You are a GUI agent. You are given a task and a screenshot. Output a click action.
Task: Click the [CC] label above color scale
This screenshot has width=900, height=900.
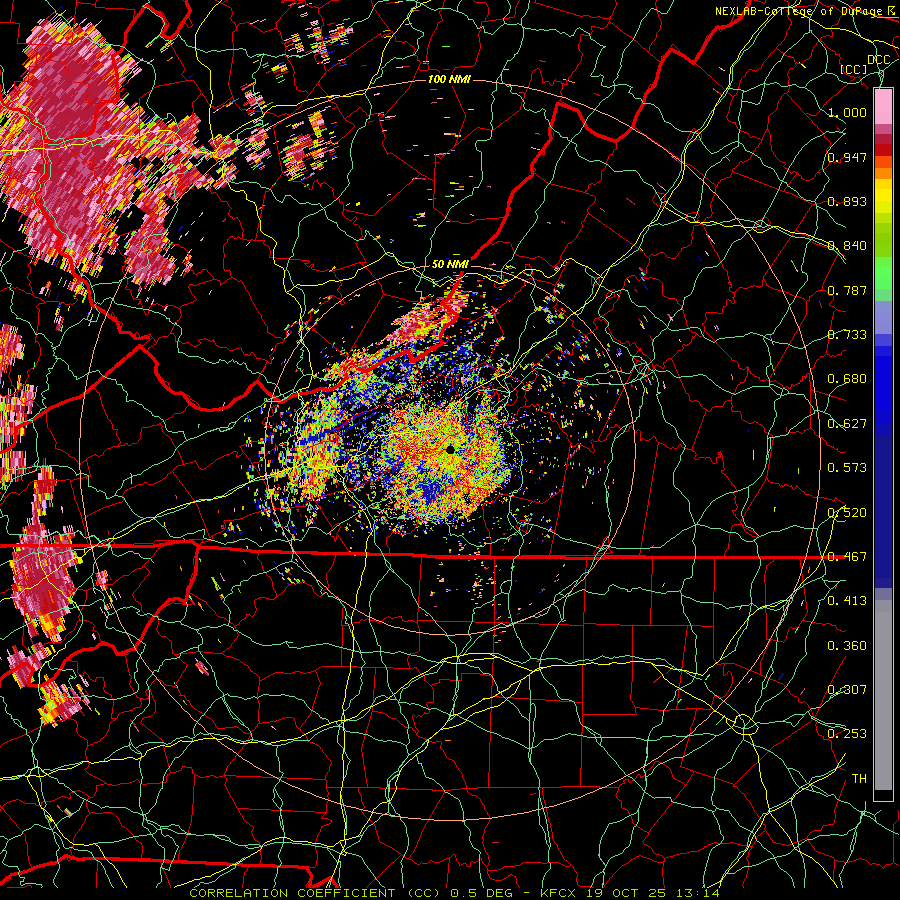pyautogui.click(x=854, y=69)
